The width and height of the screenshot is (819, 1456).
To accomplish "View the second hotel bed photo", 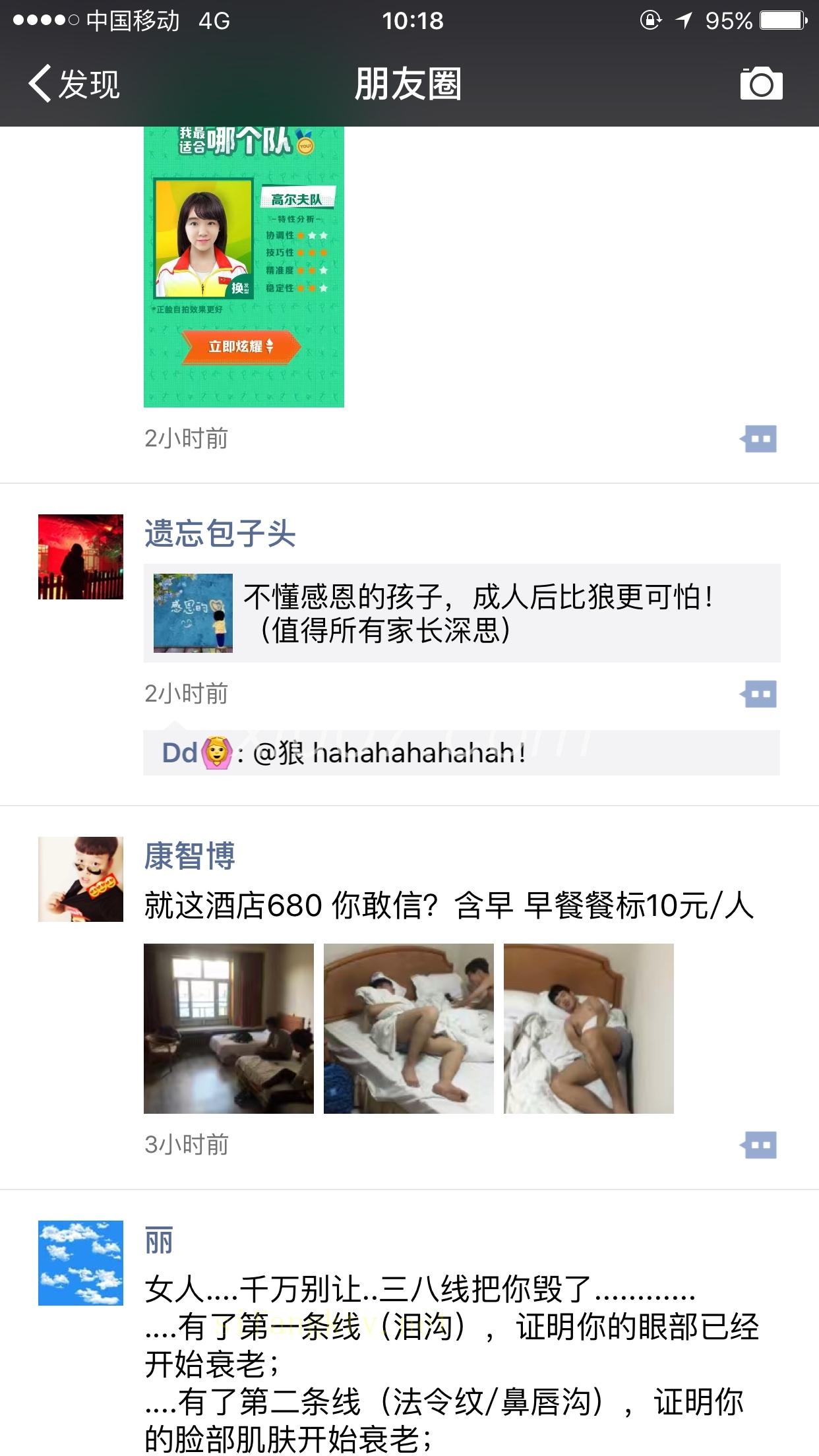I will [409, 1029].
